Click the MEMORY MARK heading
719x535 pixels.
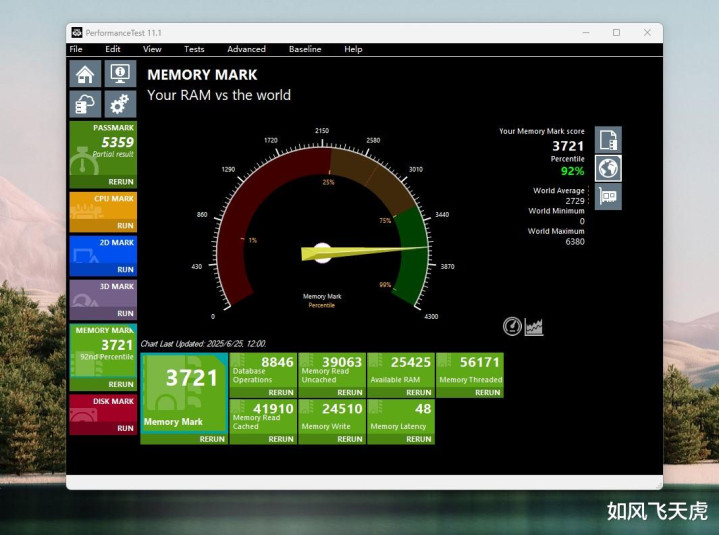pos(202,75)
